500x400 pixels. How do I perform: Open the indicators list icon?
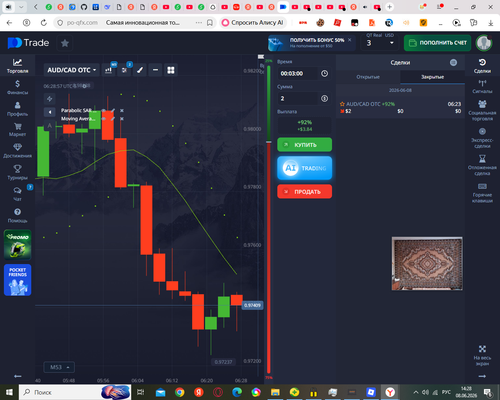(x=124, y=70)
